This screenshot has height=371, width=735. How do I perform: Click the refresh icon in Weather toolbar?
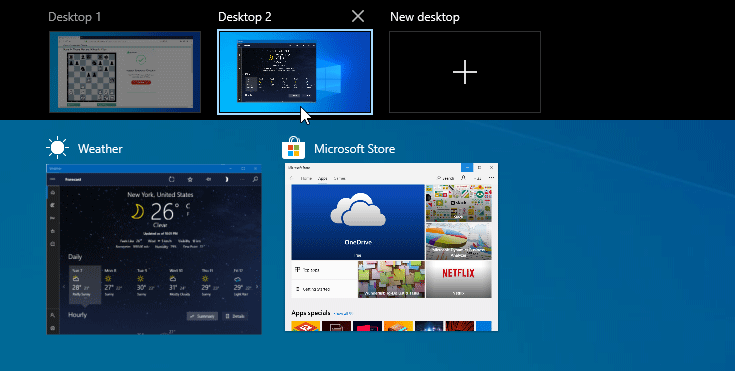(172, 179)
